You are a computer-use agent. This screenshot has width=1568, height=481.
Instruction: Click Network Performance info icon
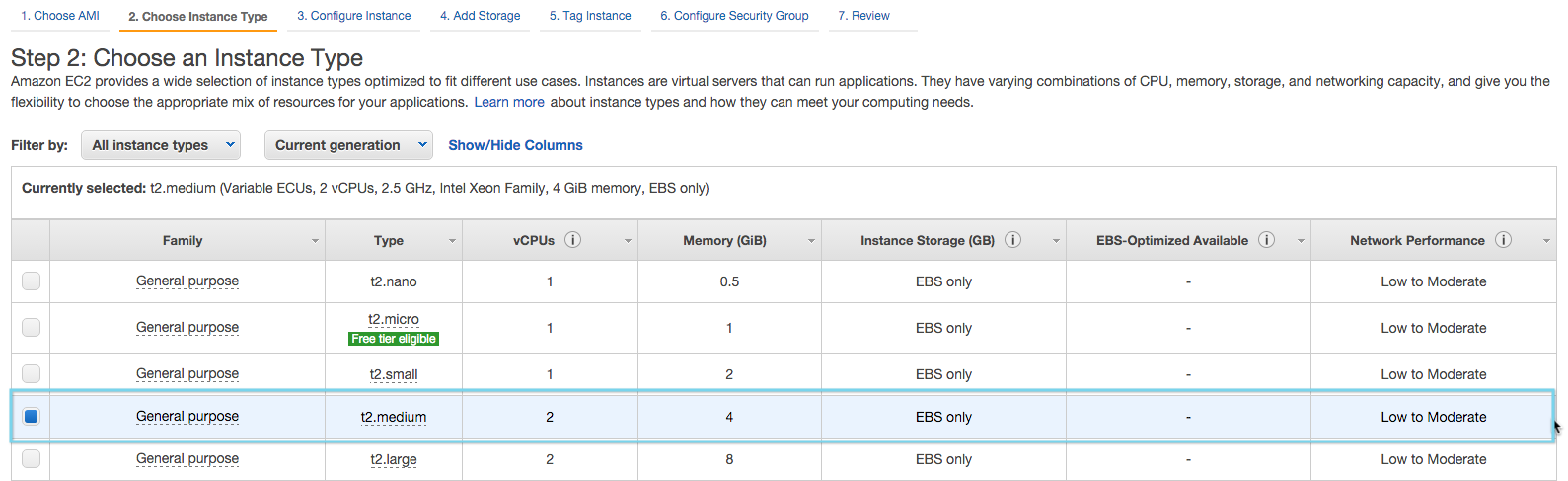point(1503,240)
